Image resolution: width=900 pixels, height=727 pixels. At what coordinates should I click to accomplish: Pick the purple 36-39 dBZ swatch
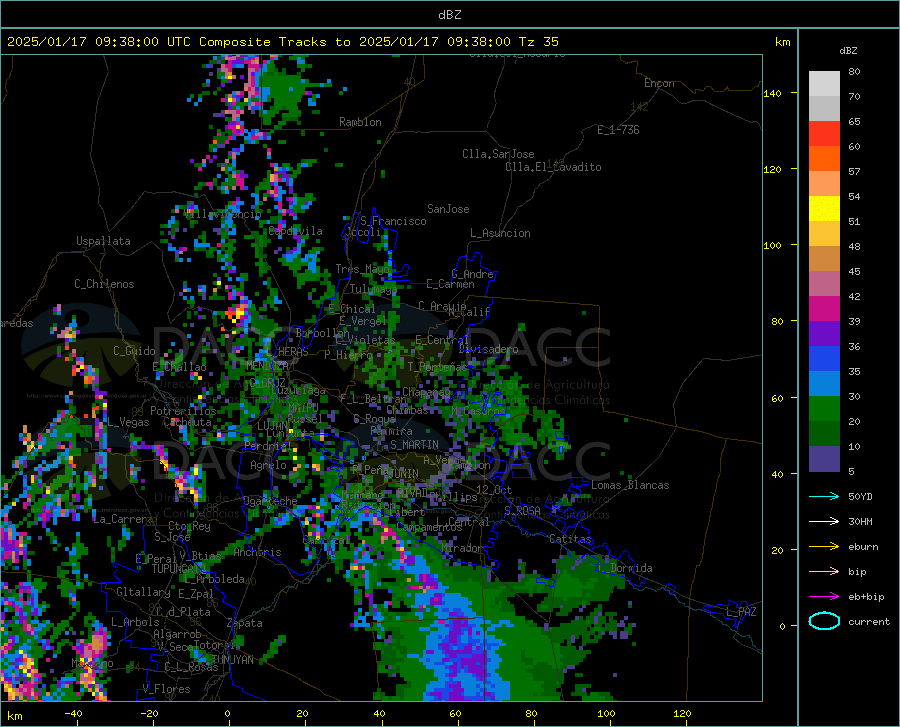point(824,334)
